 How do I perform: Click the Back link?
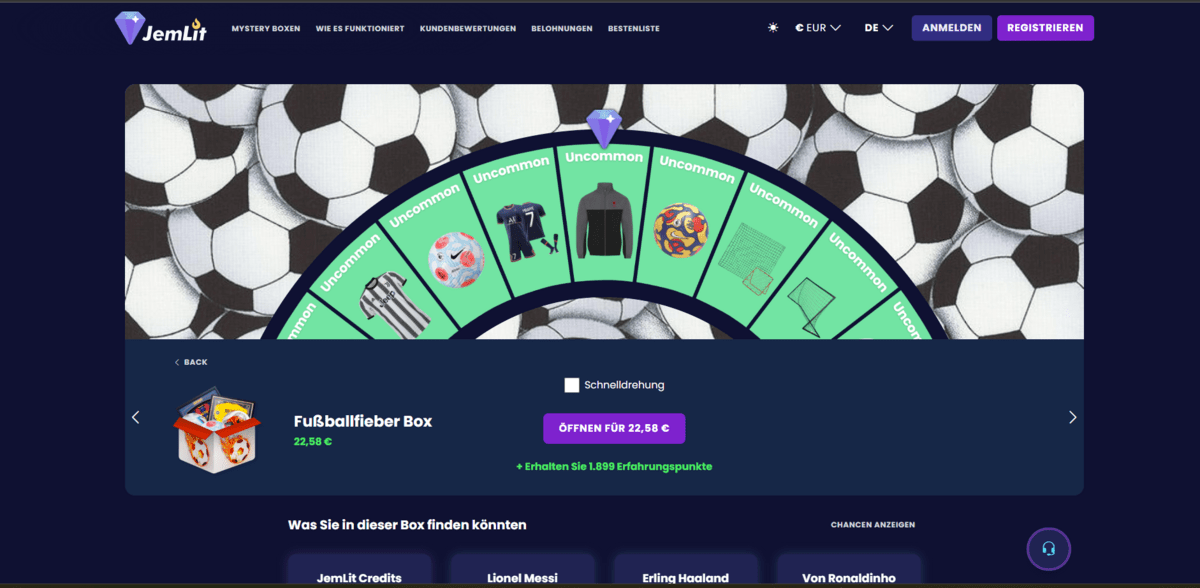click(191, 362)
